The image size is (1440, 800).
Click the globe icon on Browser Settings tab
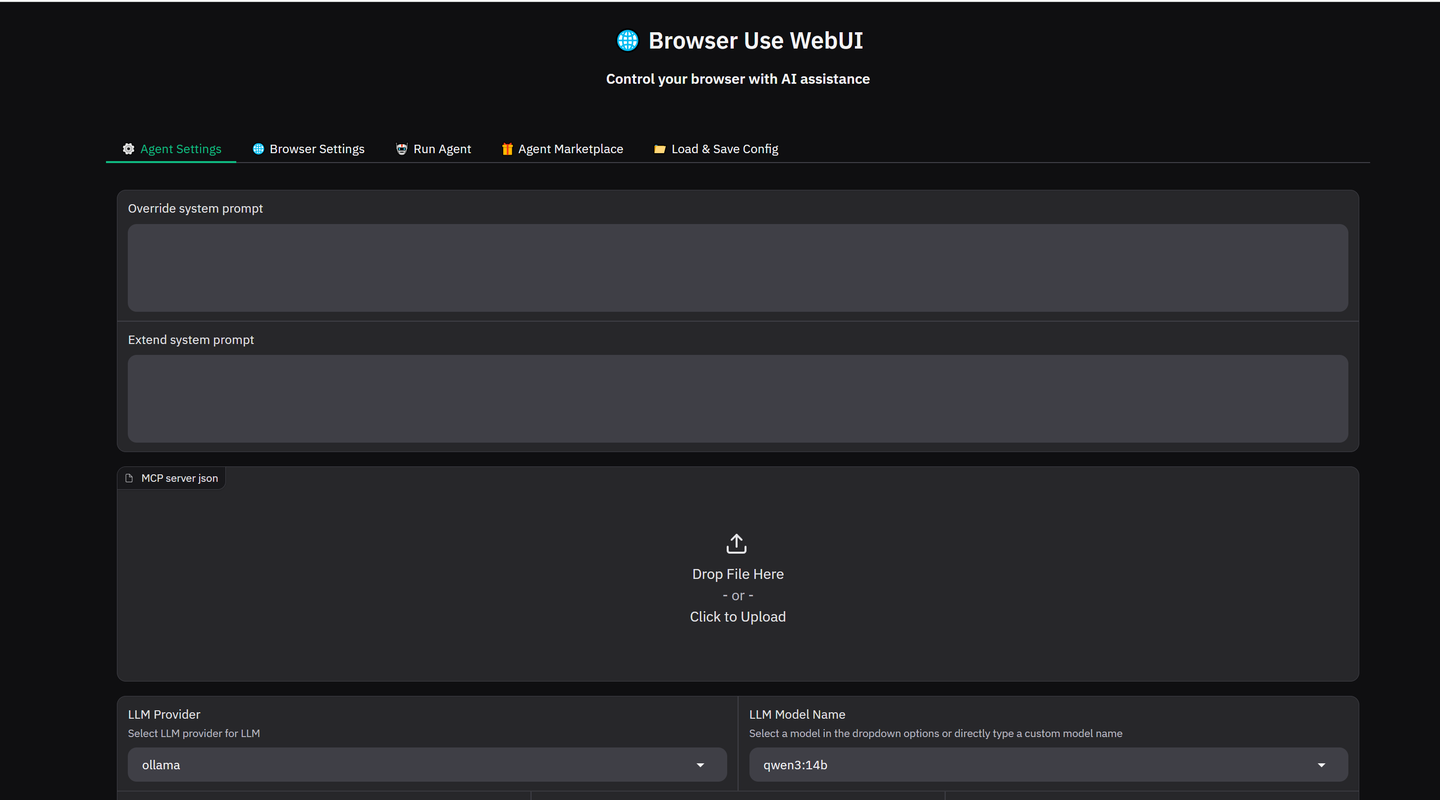(258, 149)
